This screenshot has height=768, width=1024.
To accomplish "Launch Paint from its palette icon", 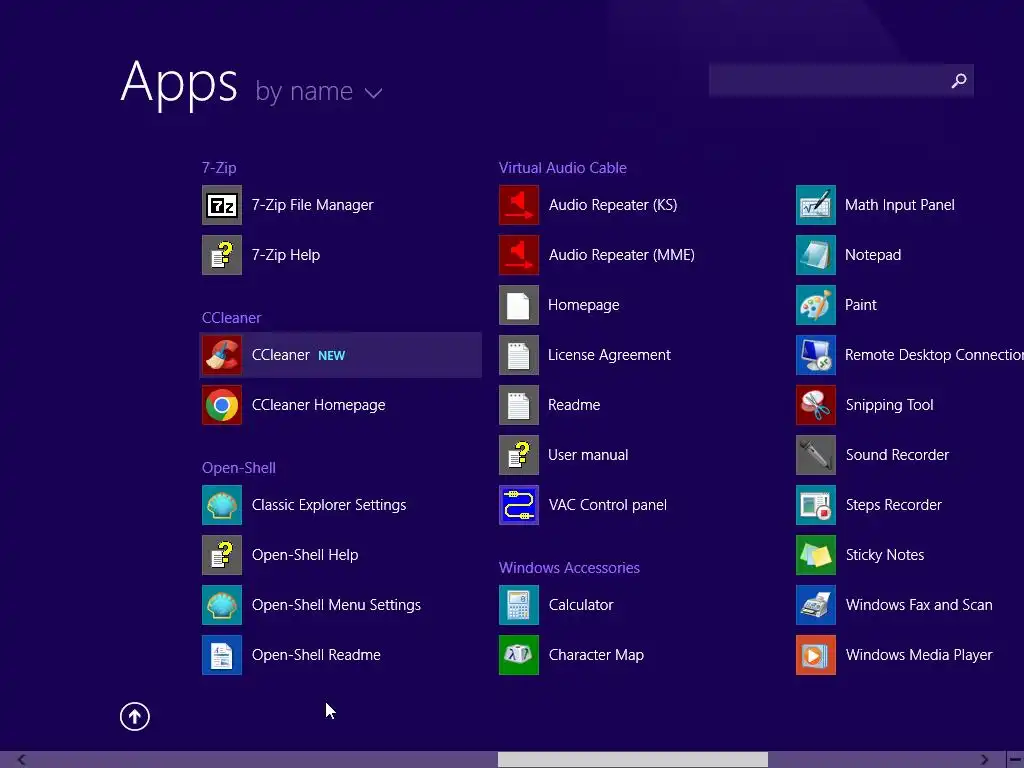I will click(x=816, y=305).
